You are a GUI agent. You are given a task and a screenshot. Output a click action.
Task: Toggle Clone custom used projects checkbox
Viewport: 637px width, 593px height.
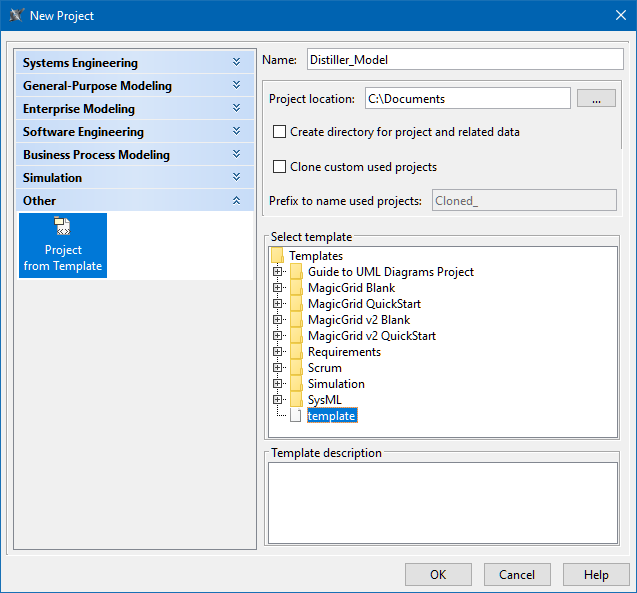[280, 167]
